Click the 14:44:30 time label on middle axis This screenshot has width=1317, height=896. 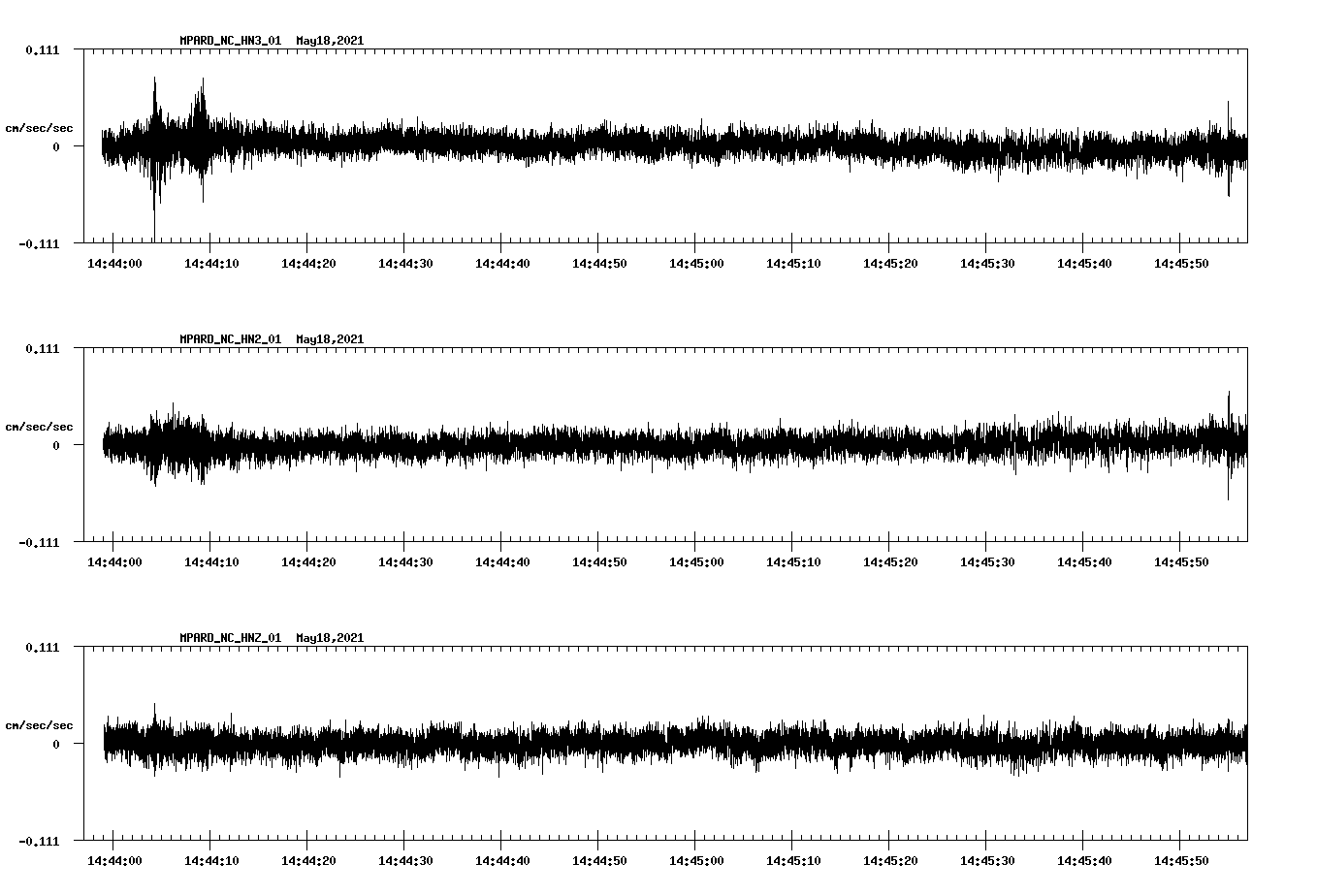407,560
